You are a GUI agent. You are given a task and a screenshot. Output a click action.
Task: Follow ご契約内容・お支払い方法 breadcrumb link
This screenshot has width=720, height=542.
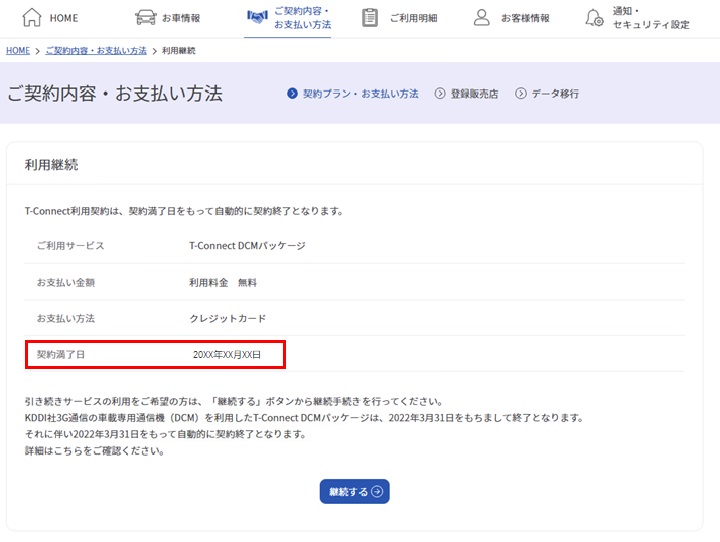pyautogui.click(x=96, y=51)
